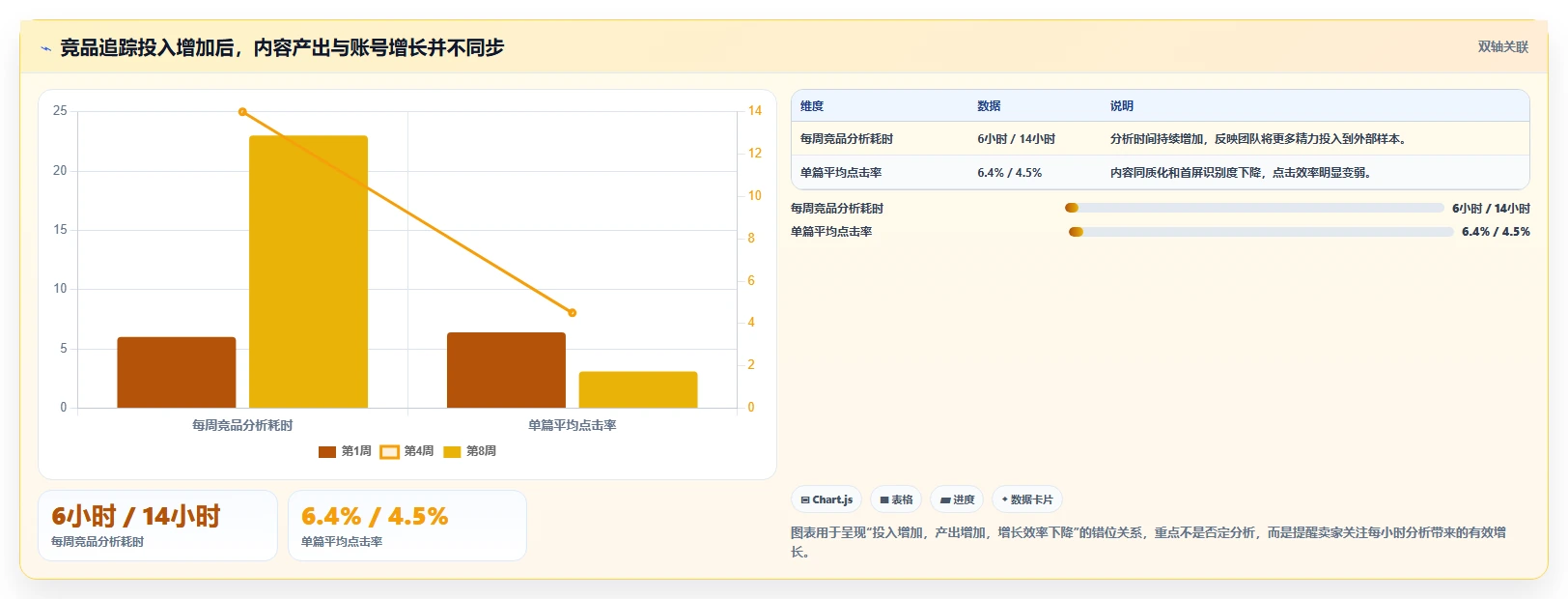1568x599 pixels.
Task: Click the 第8周 yellow legend swatch
Action: [452, 451]
